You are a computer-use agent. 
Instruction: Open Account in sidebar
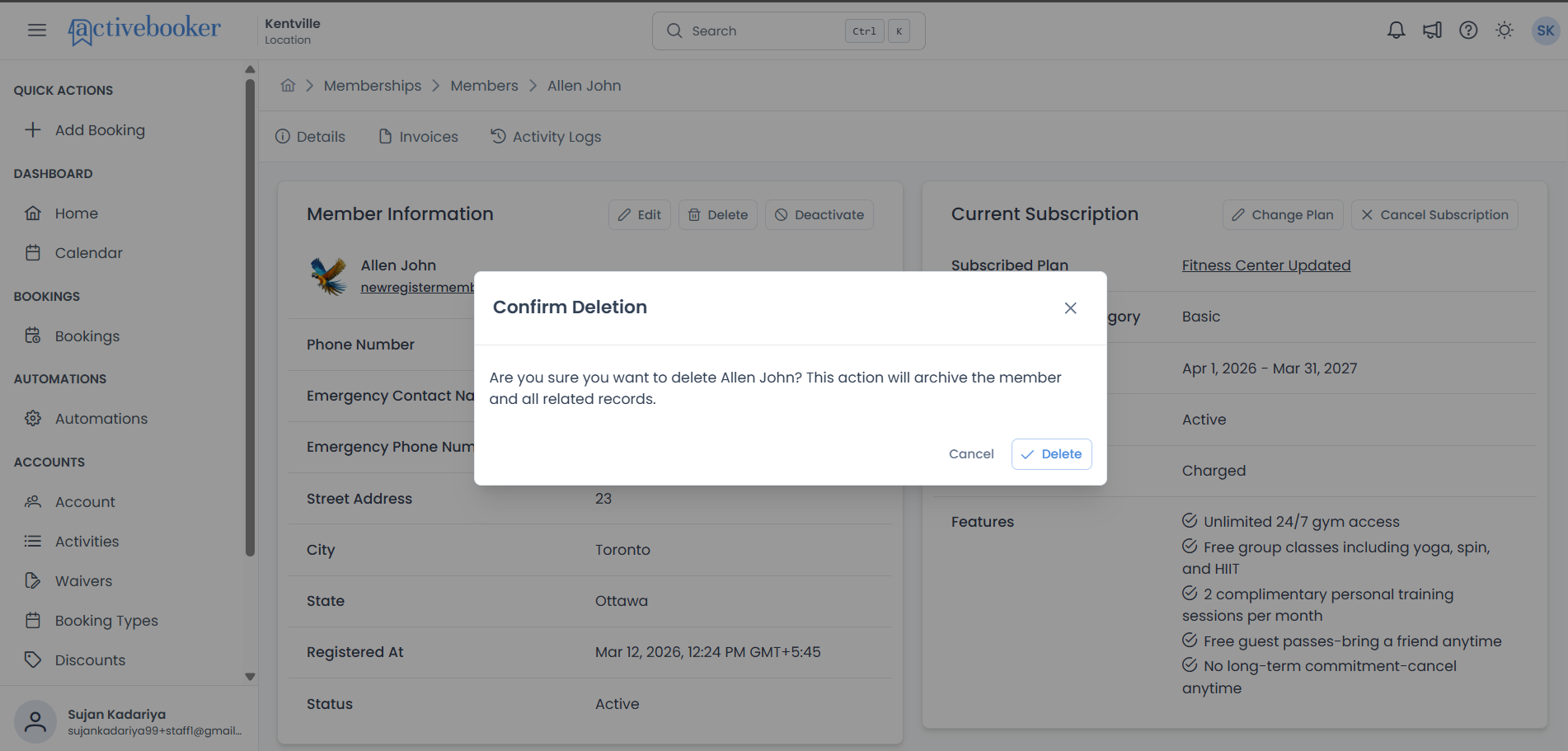85,502
